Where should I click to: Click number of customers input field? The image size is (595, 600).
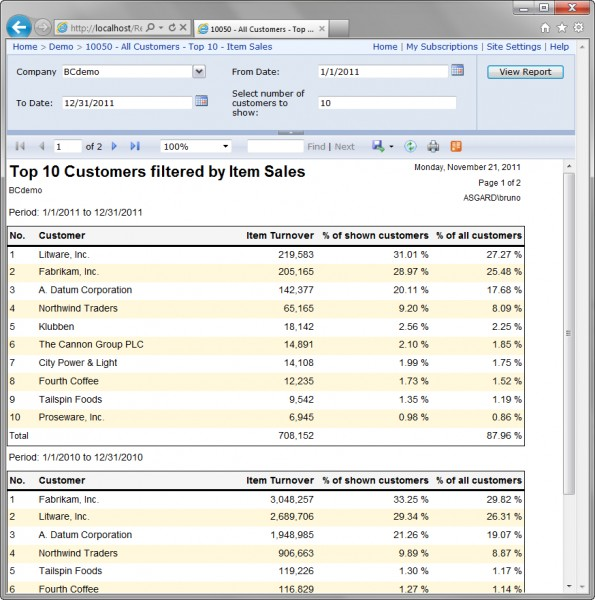coord(387,103)
